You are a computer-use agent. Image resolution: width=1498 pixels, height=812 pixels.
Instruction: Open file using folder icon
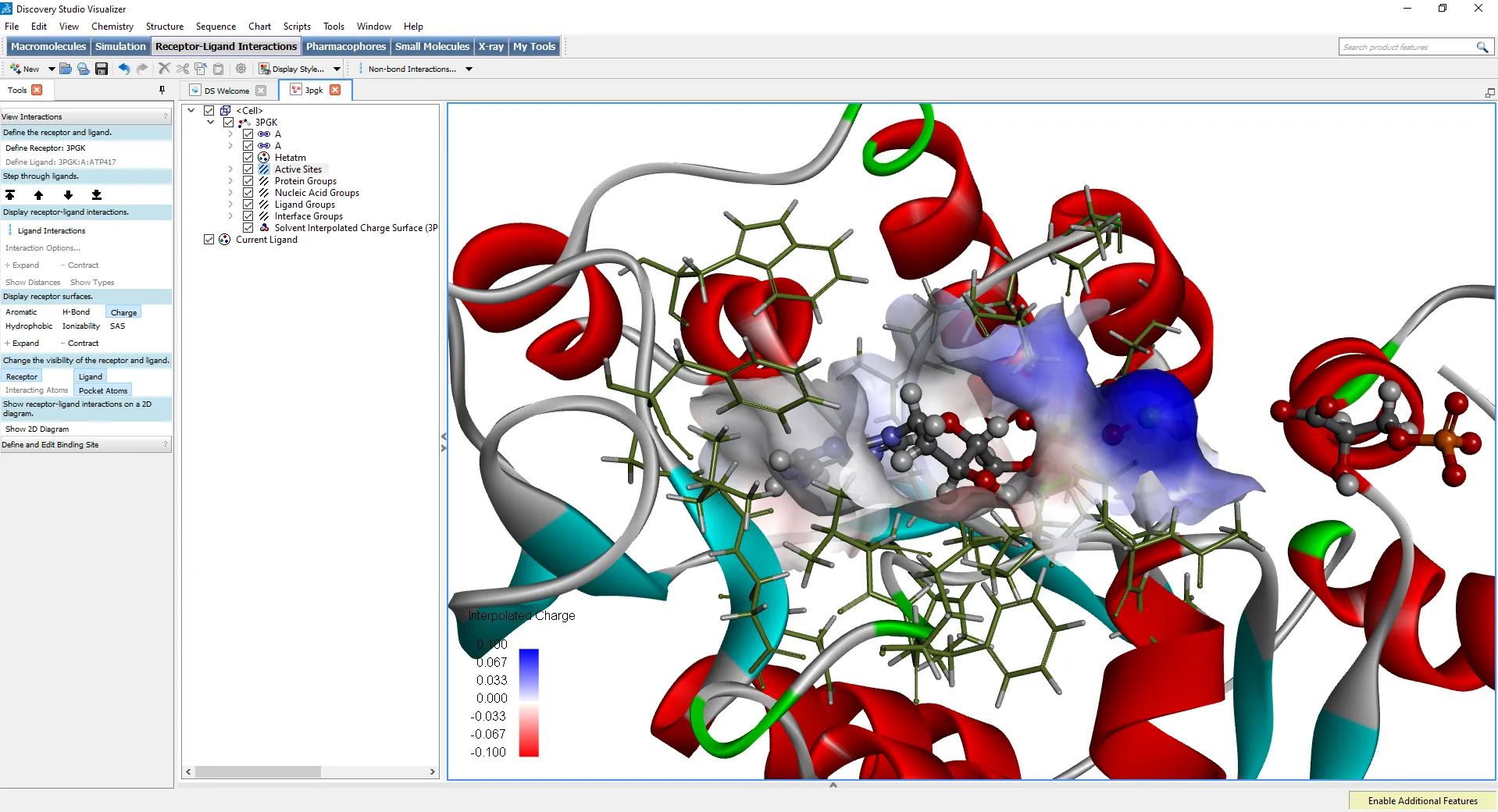coord(66,69)
